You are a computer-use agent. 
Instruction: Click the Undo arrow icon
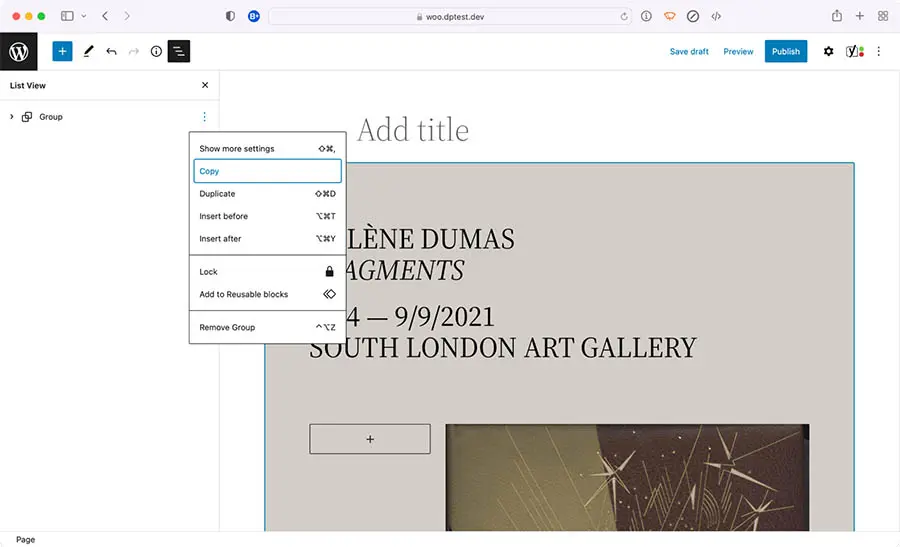[111, 51]
